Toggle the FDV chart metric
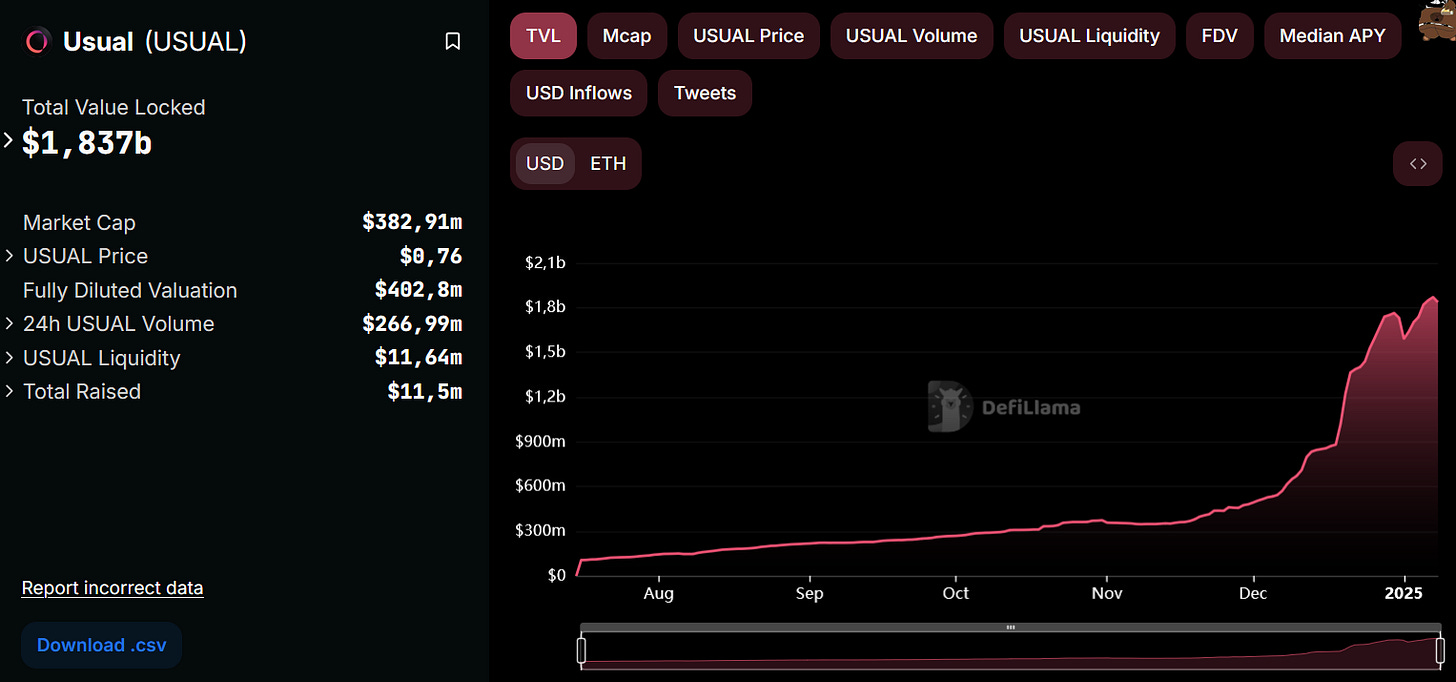 pos(1219,36)
